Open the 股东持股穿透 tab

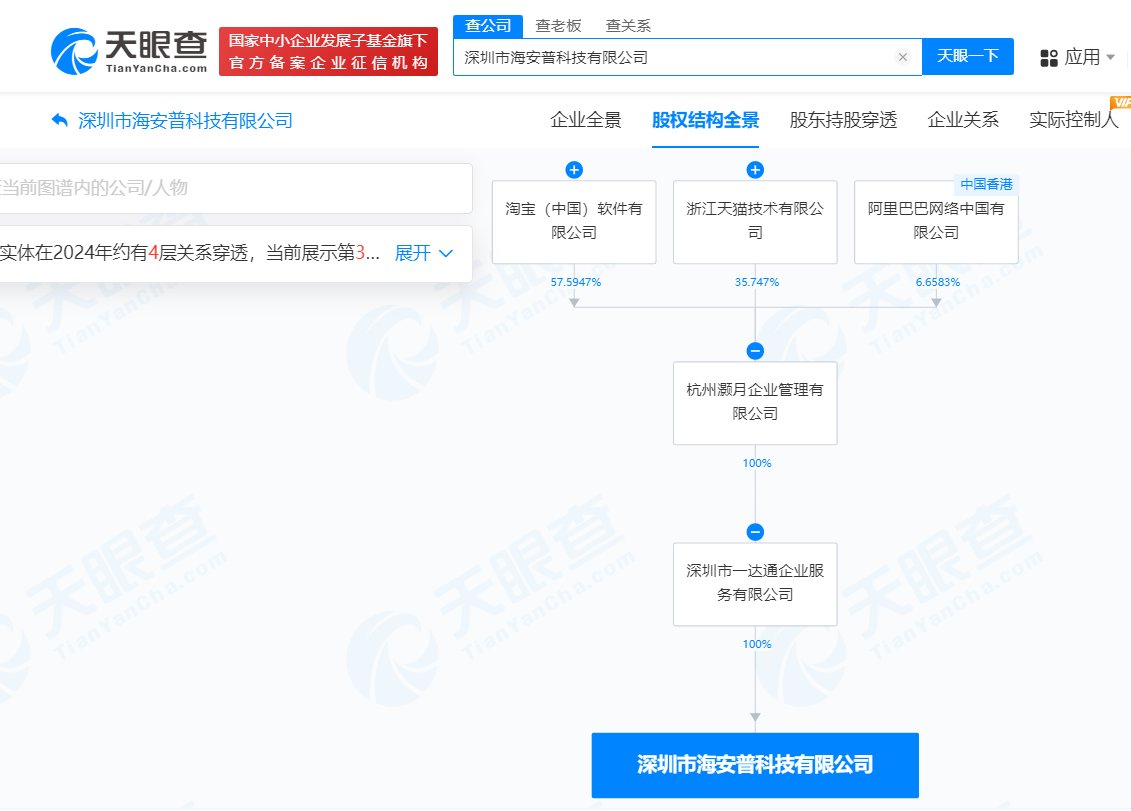click(x=843, y=120)
